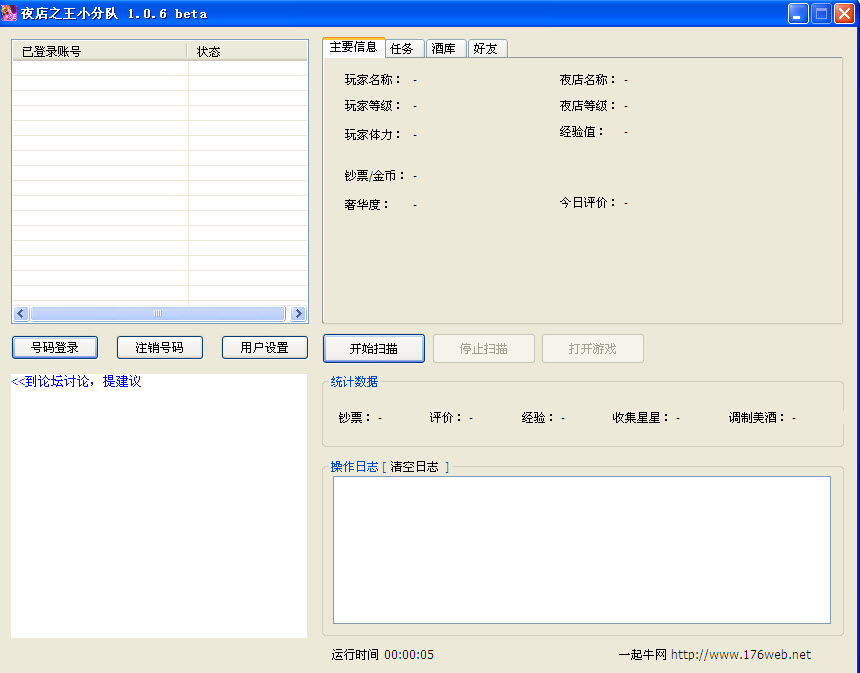Click the 打开游戏 button
860x673 pixels.
[x=592, y=349]
